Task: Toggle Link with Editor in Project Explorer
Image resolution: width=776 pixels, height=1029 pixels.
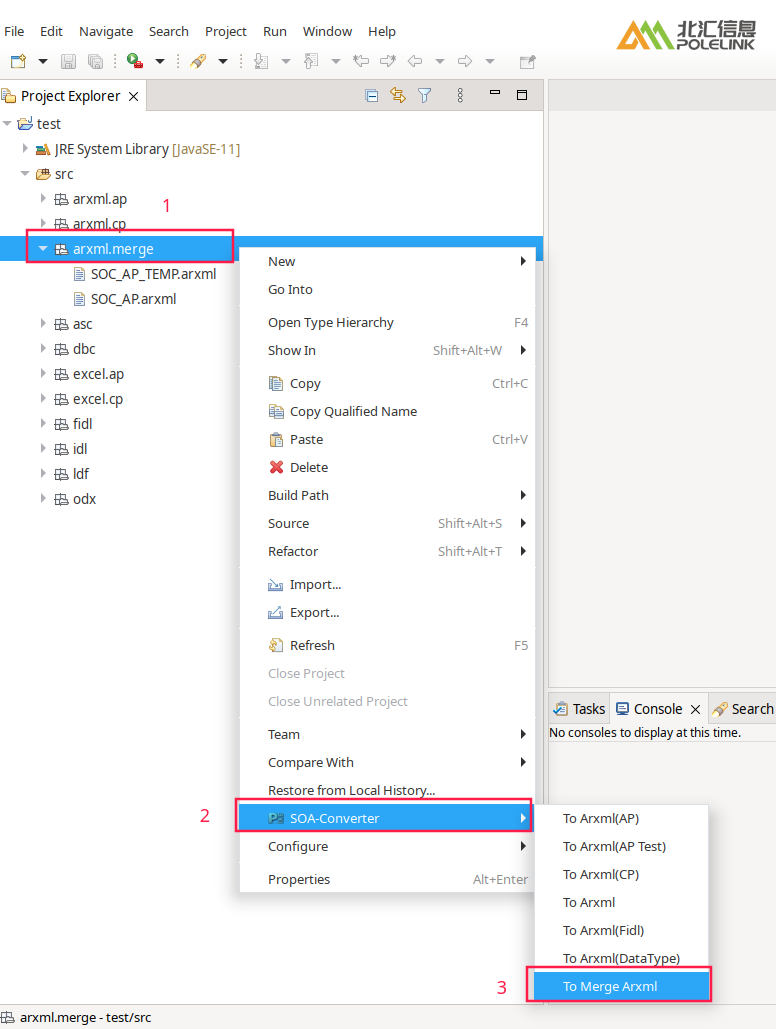Action: coord(398,96)
